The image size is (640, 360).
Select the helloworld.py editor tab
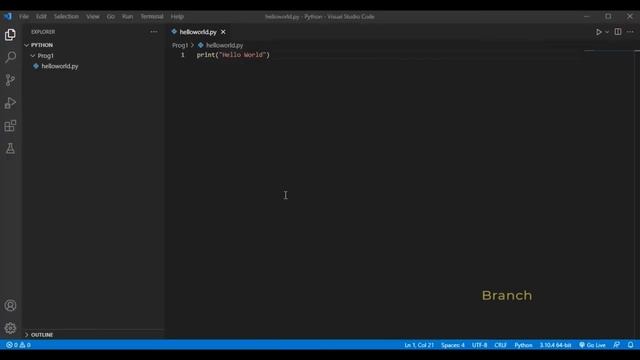[198, 32]
